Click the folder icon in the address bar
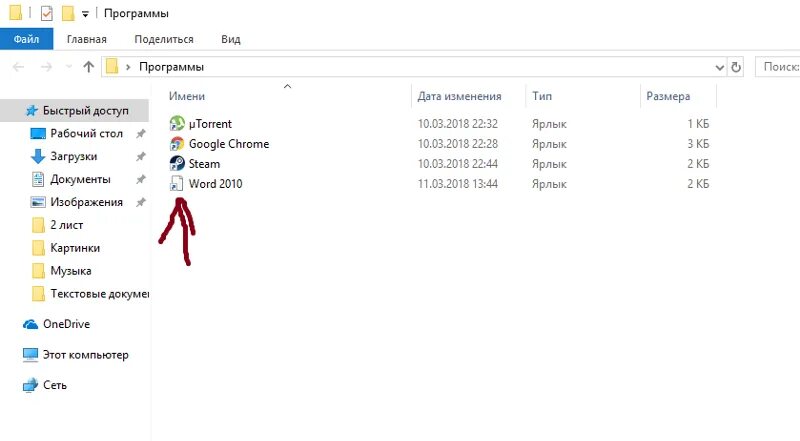Viewport: 800px width, 441px height. [x=112, y=66]
